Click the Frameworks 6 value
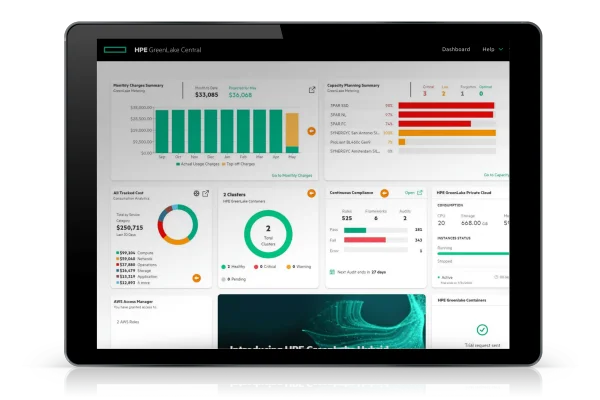The image size is (600, 400). click(x=376, y=218)
